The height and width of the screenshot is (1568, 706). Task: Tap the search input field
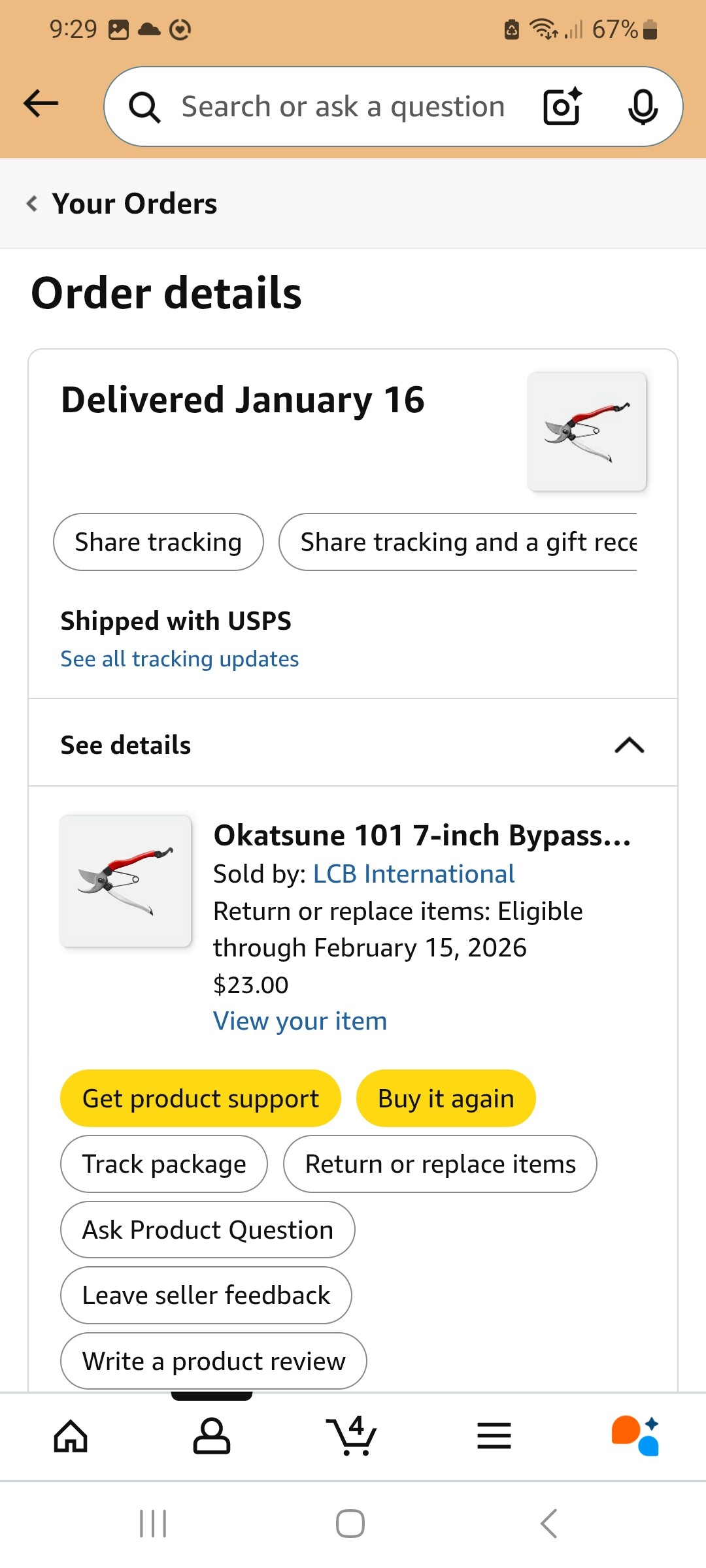[343, 106]
